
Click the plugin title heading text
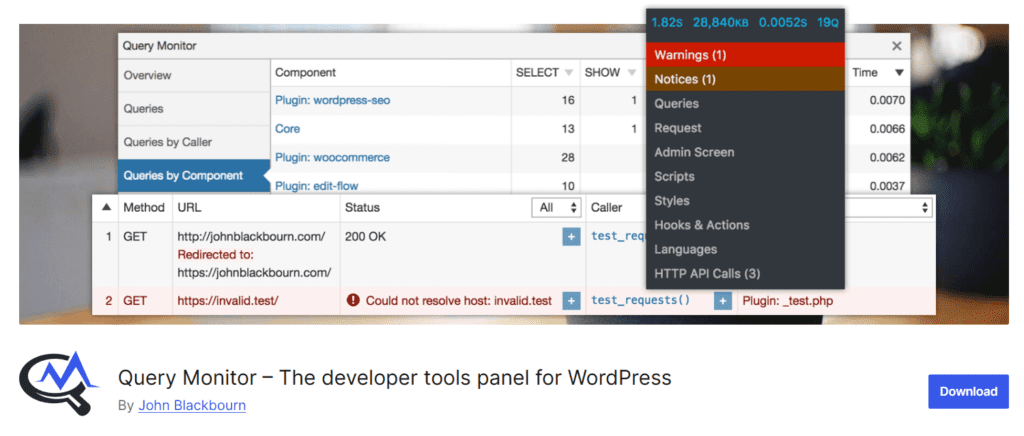pos(394,377)
